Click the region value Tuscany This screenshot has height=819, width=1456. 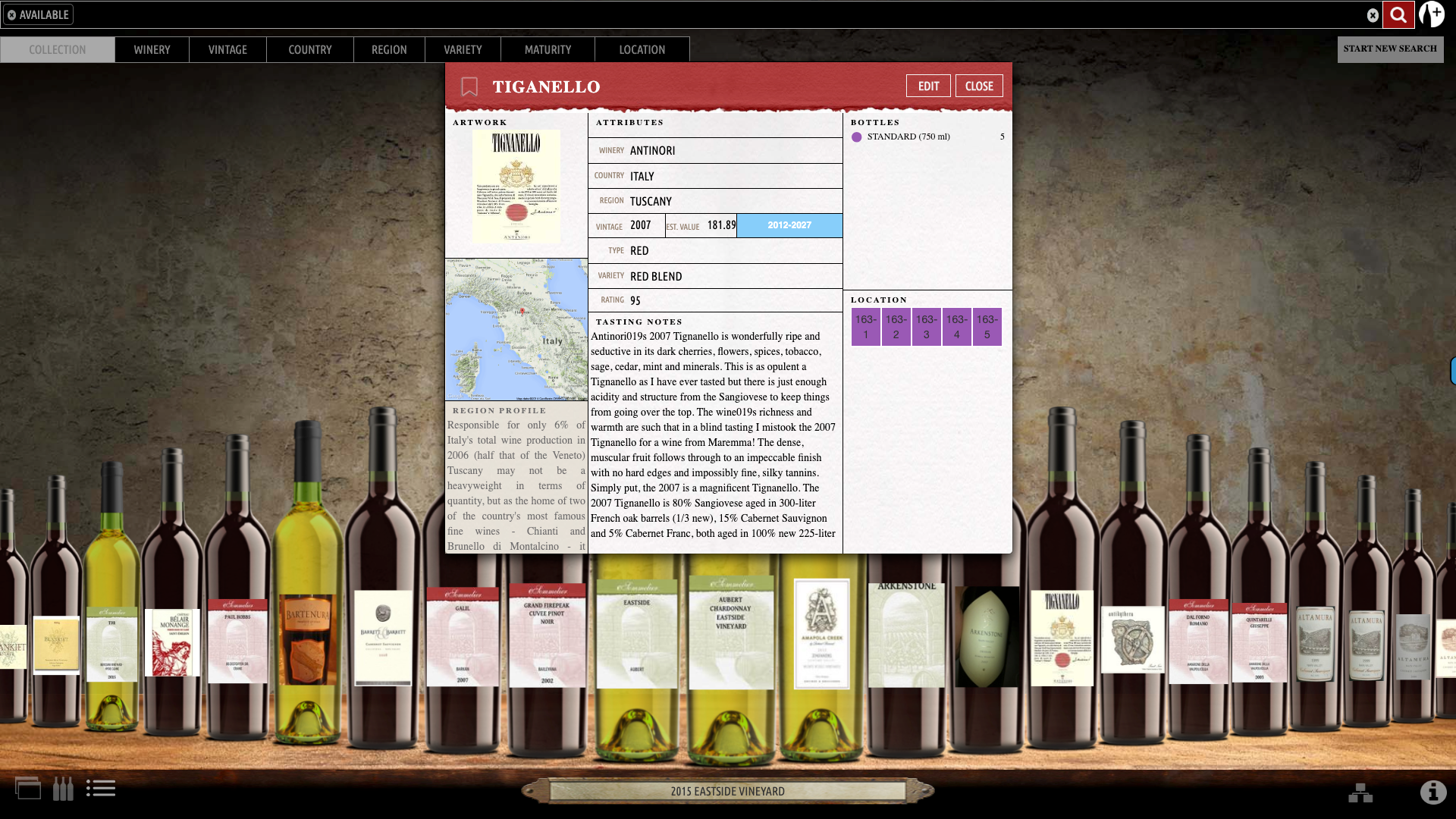[x=651, y=202]
